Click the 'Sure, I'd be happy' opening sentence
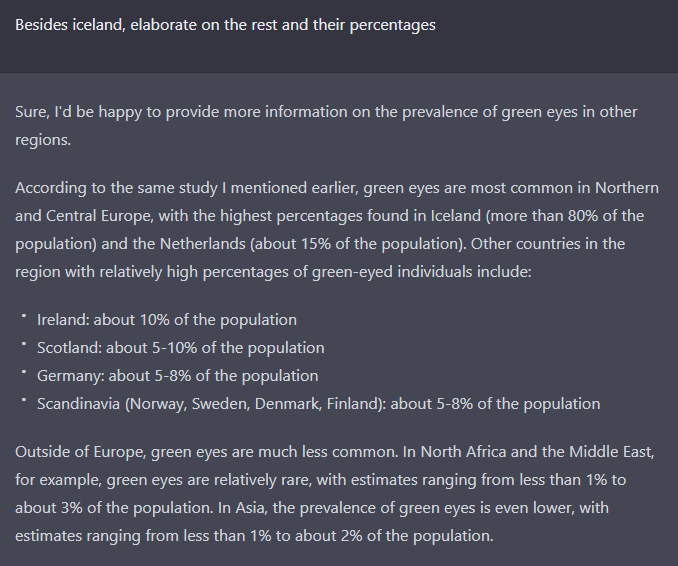The width and height of the screenshot is (678, 566). pyautogui.click(x=326, y=126)
